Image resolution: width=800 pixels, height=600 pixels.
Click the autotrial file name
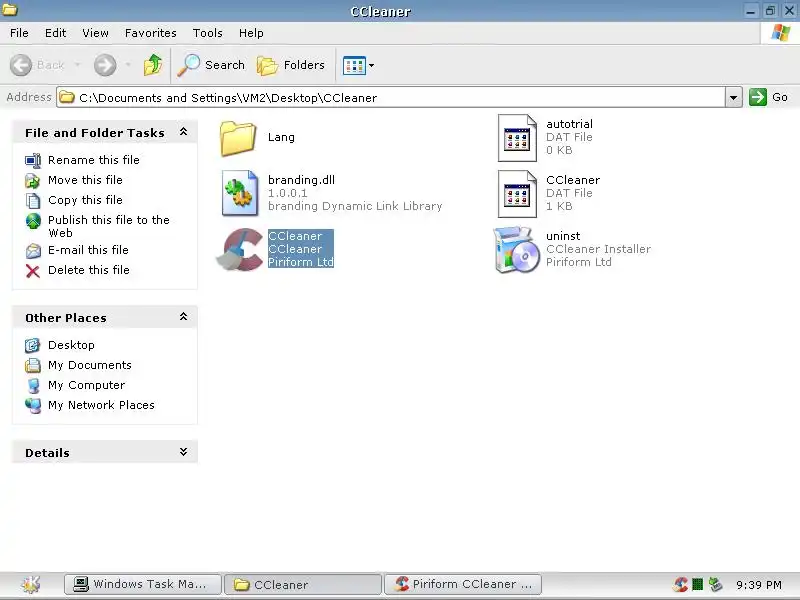pyautogui.click(x=569, y=124)
